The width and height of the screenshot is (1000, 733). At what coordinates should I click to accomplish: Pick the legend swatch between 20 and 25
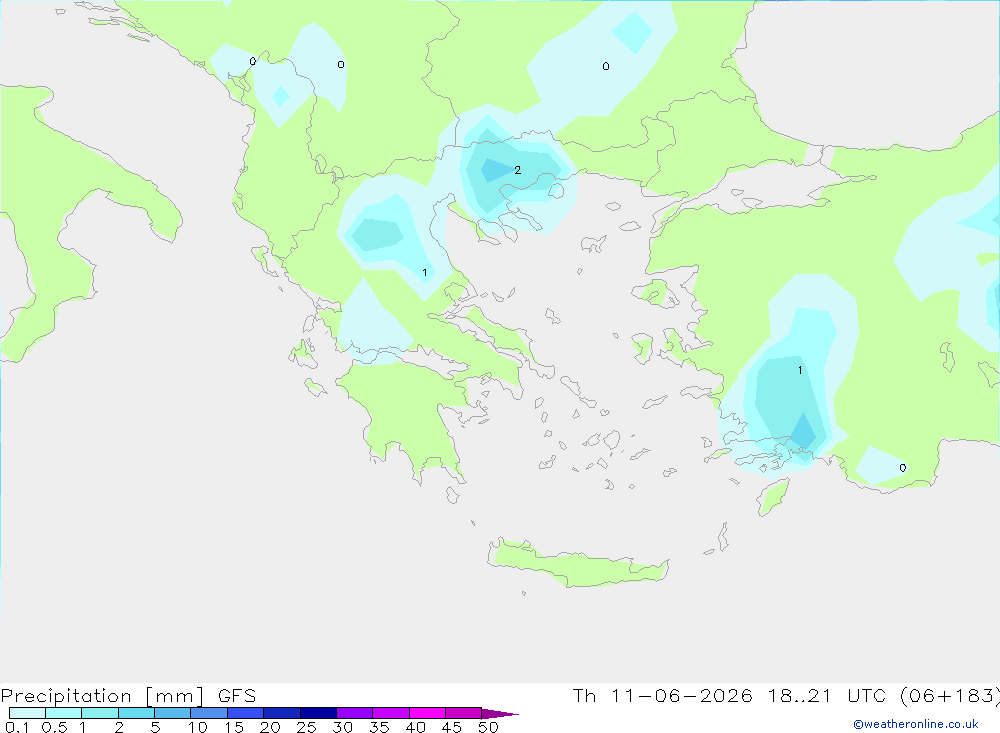[x=282, y=713]
